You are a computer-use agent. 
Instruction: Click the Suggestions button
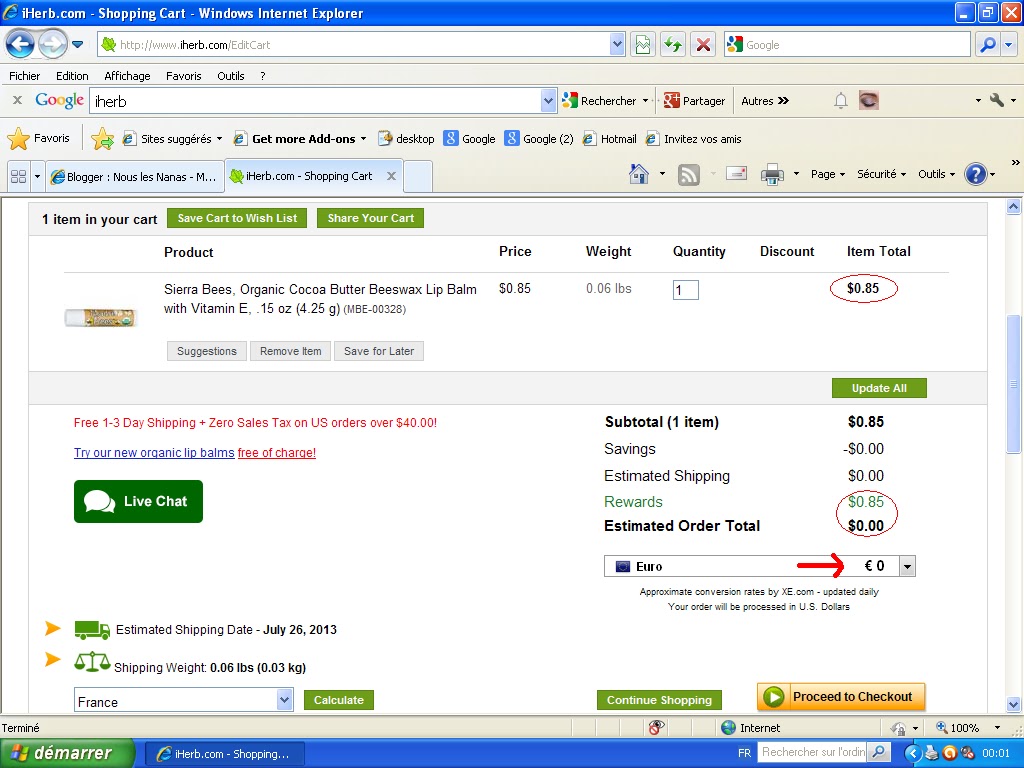pos(206,351)
